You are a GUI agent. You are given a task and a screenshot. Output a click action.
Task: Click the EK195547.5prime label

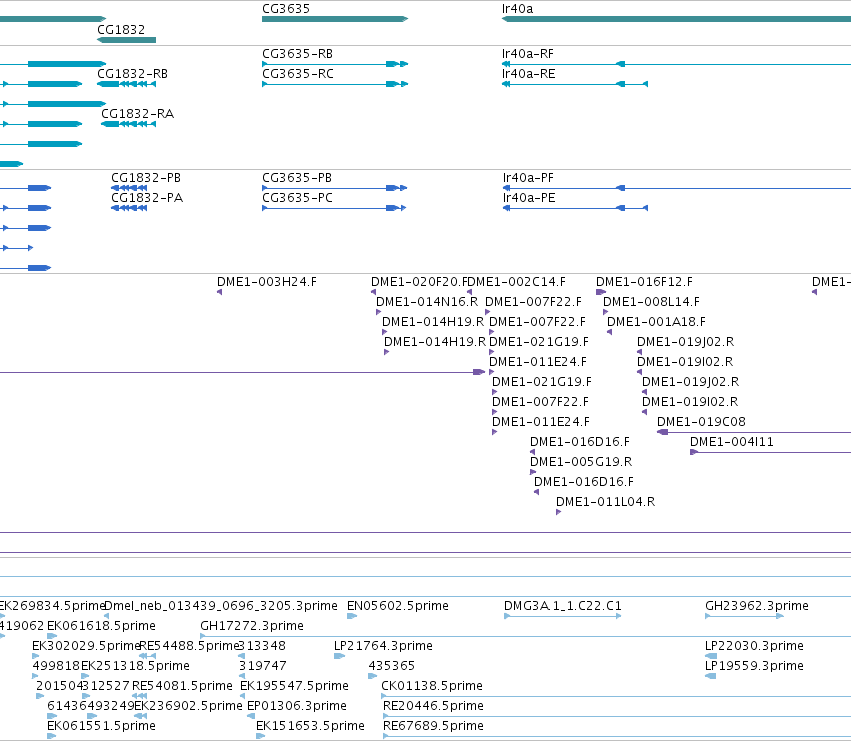click(x=294, y=686)
